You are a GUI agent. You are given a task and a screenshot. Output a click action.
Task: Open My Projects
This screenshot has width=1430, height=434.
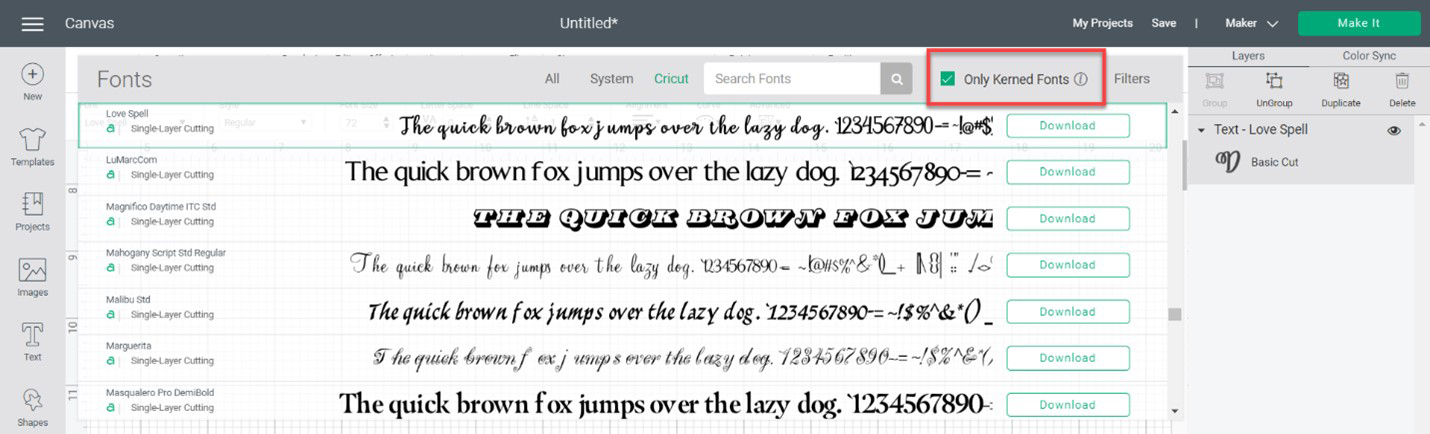pyautogui.click(x=1103, y=23)
